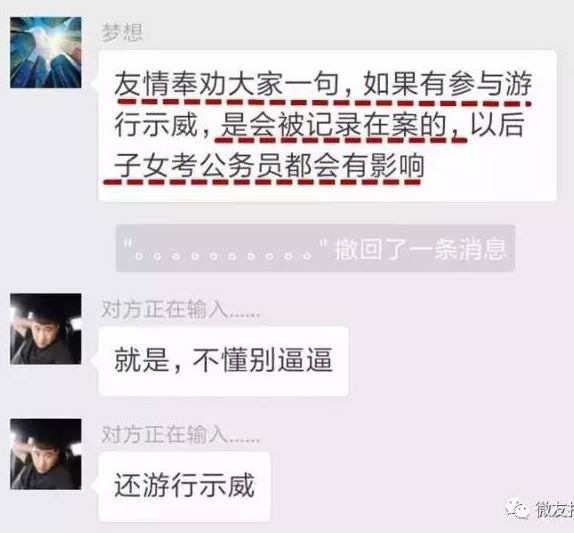Tap "对方正在输入" label above "就是,不懂别逼逼"

click(x=180, y=309)
